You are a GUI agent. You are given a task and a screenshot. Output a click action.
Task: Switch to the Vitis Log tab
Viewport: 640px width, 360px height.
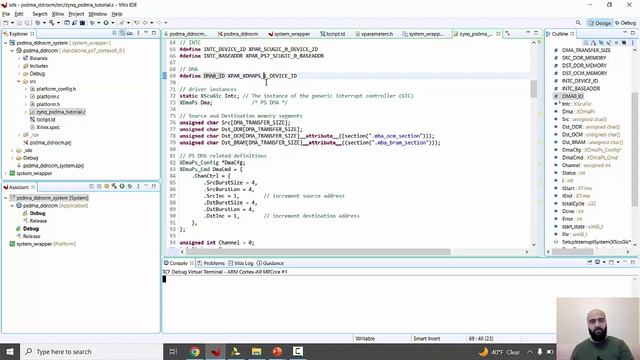coord(241,263)
